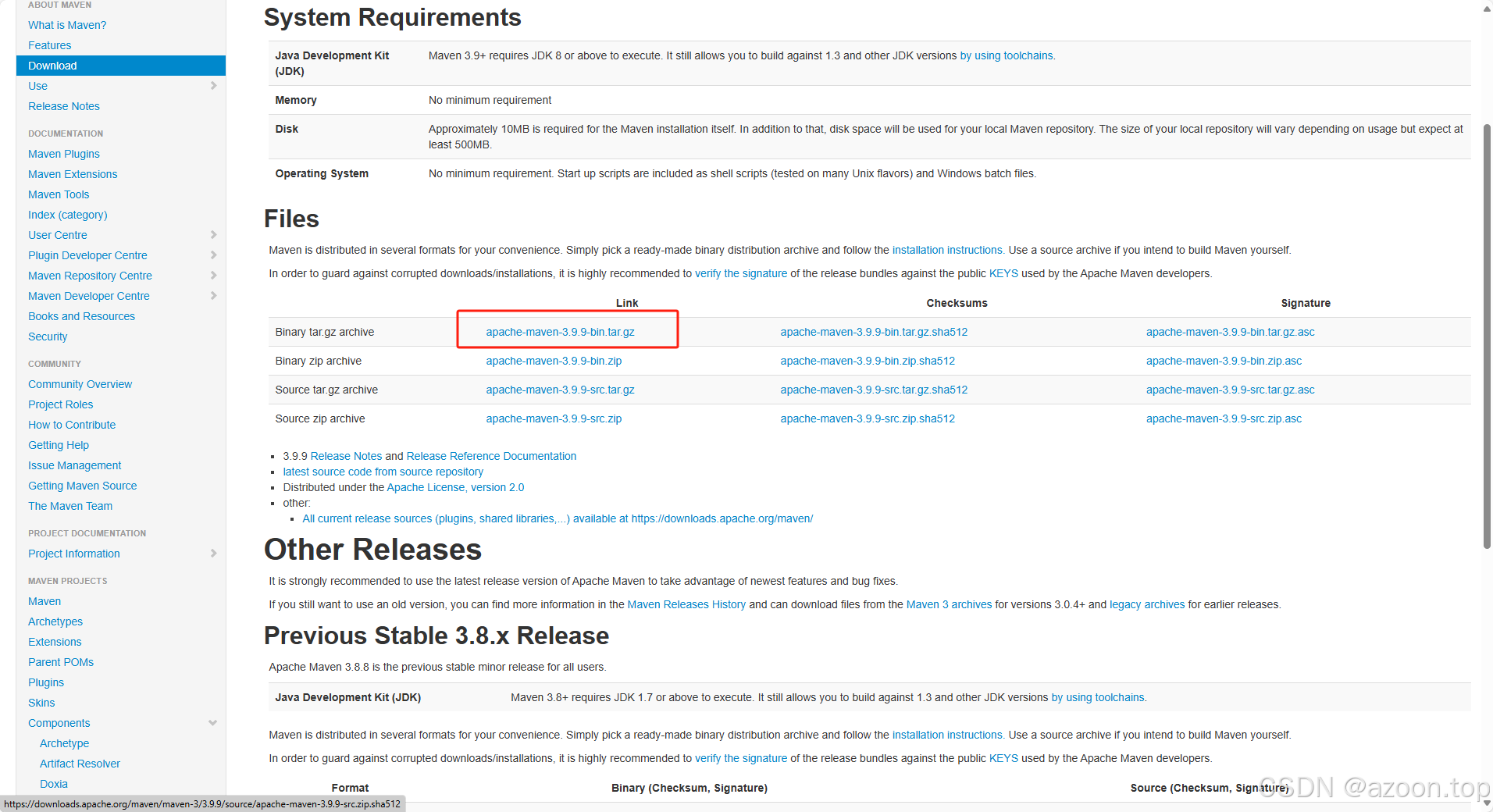Screen dimensions: 1493x812
Task: Open Index (category) sidebar link
Action: (x=68, y=215)
